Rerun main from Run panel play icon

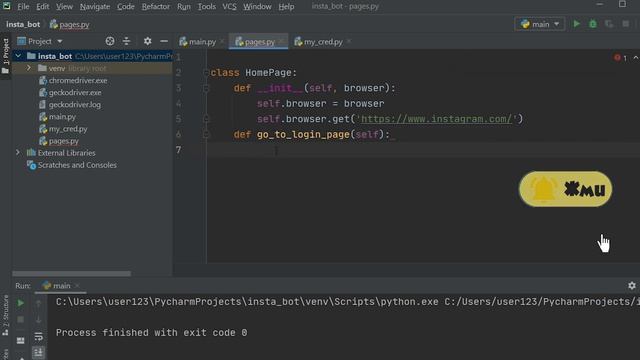tap(20, 303)
